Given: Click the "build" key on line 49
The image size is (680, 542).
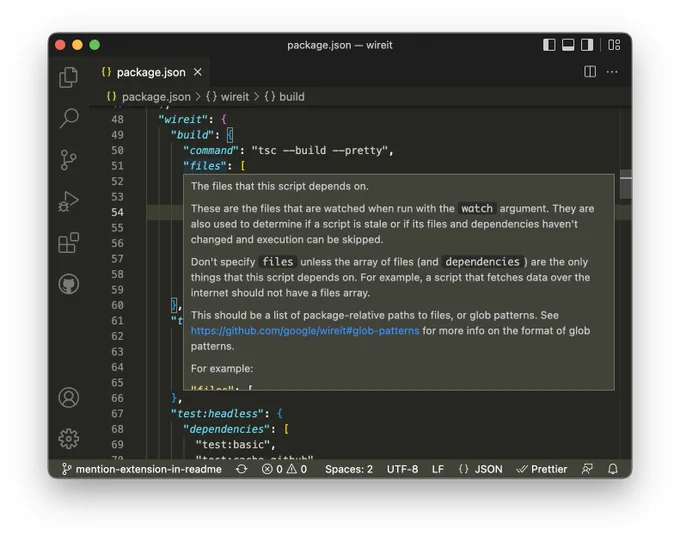Looking at the screenshot, I should 192,135.
